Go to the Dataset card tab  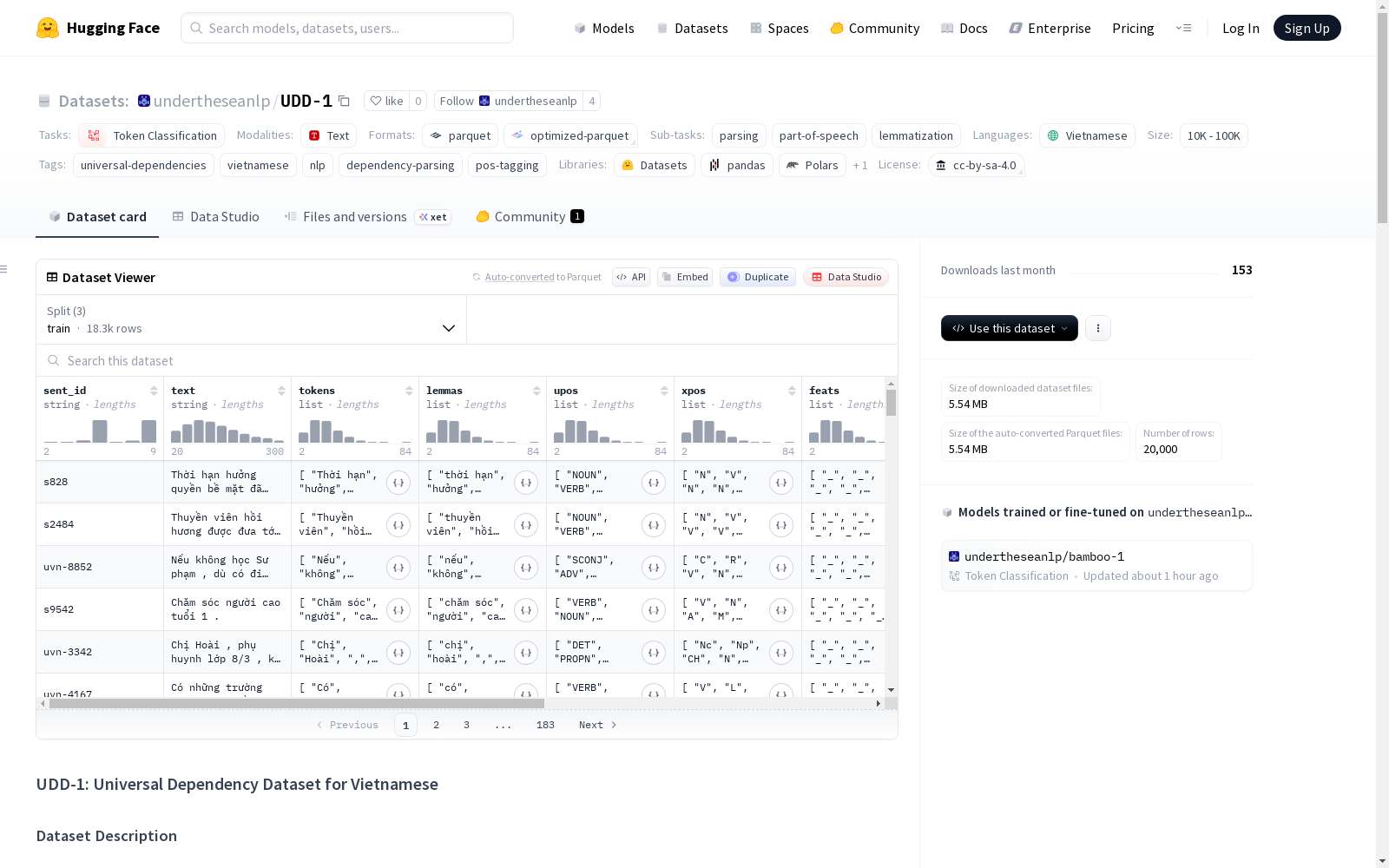(x=97, y=217)
